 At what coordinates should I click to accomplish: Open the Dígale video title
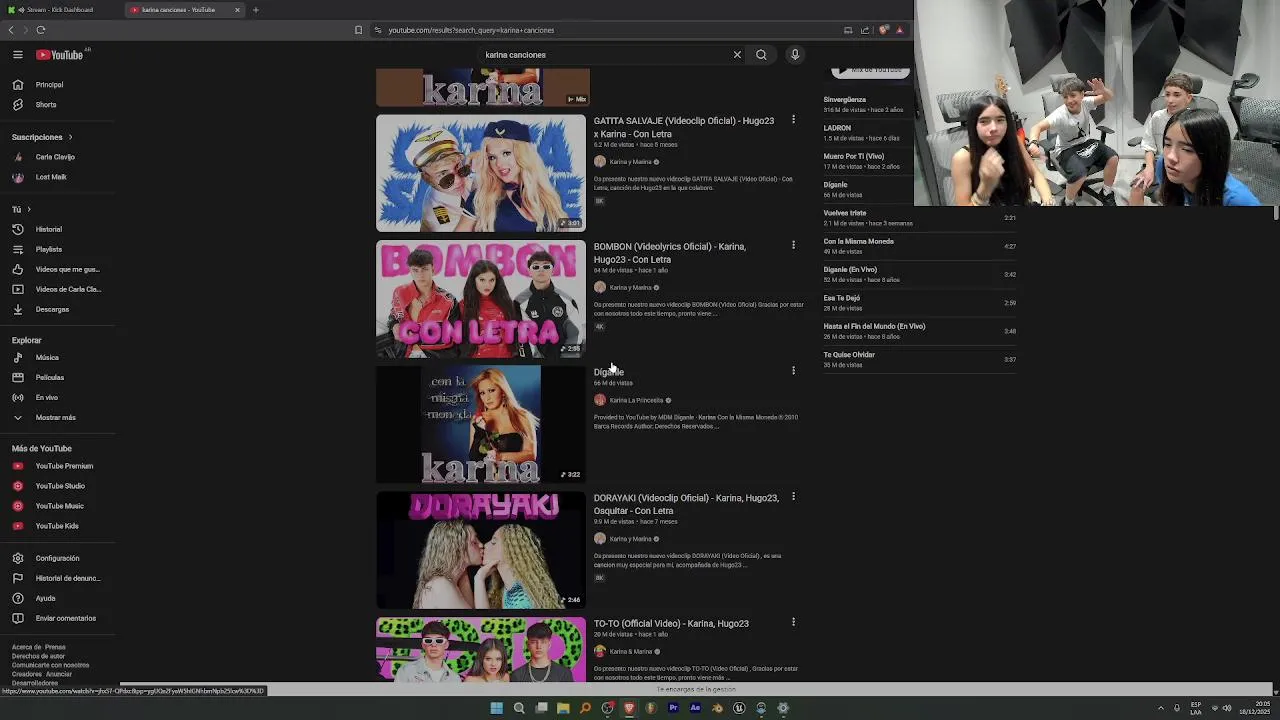pos(608,372)
